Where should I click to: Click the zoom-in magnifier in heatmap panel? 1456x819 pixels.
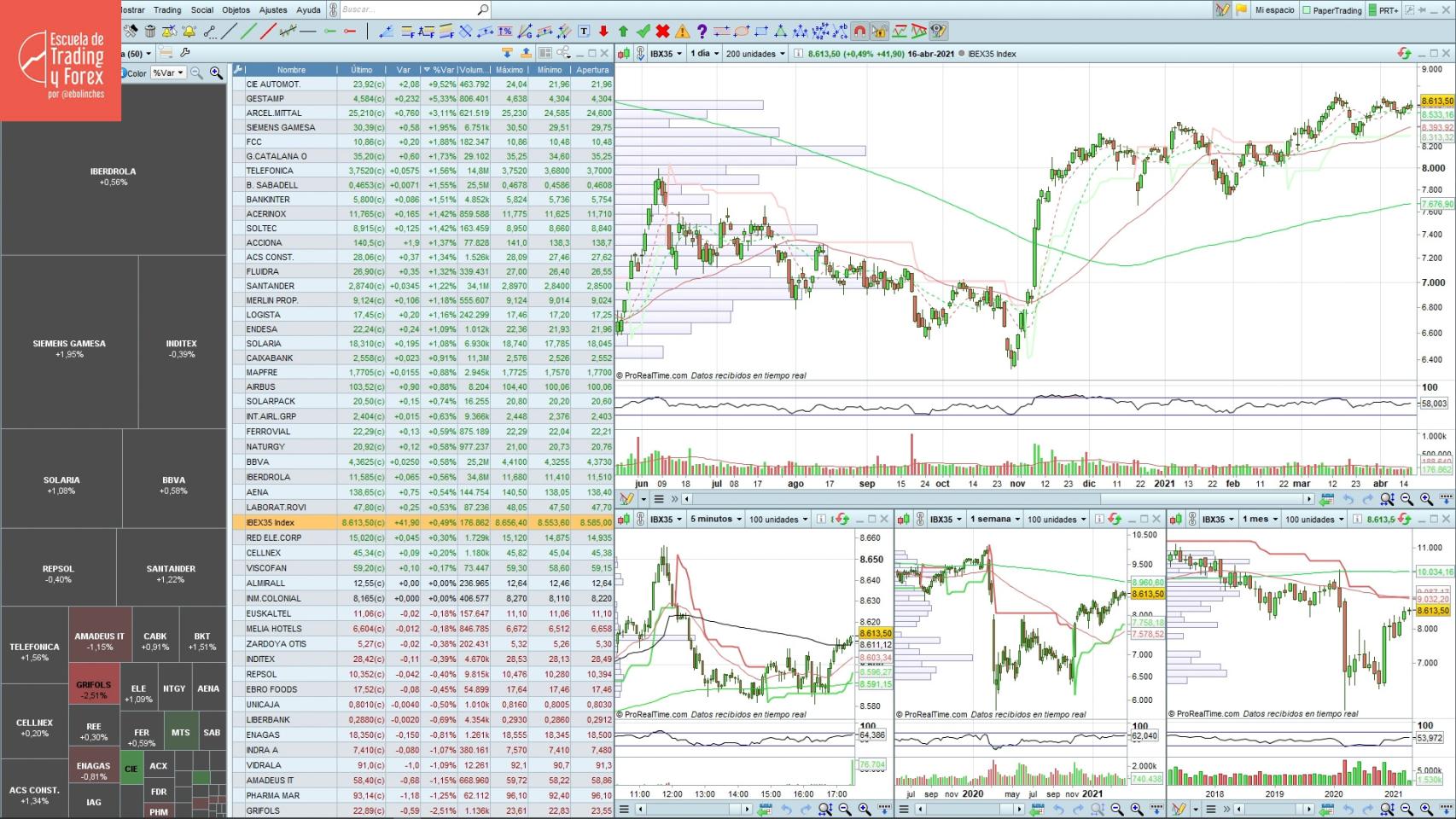[x=216, y=73]
